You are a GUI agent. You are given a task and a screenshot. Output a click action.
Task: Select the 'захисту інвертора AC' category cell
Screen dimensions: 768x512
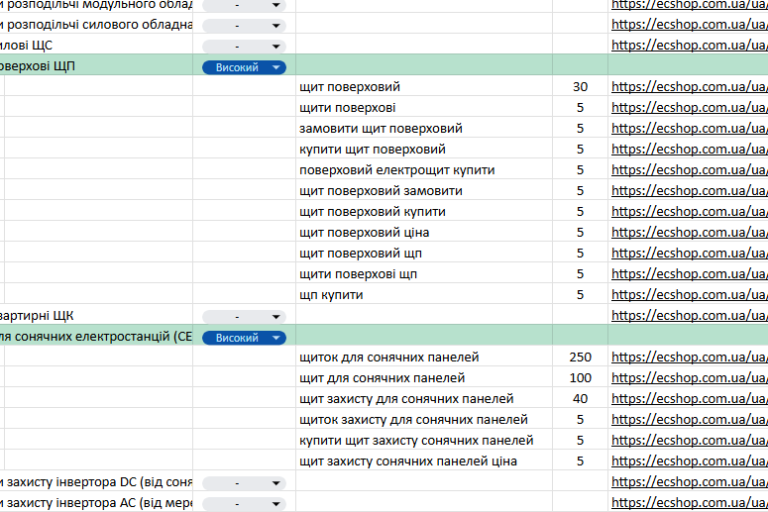96,503
